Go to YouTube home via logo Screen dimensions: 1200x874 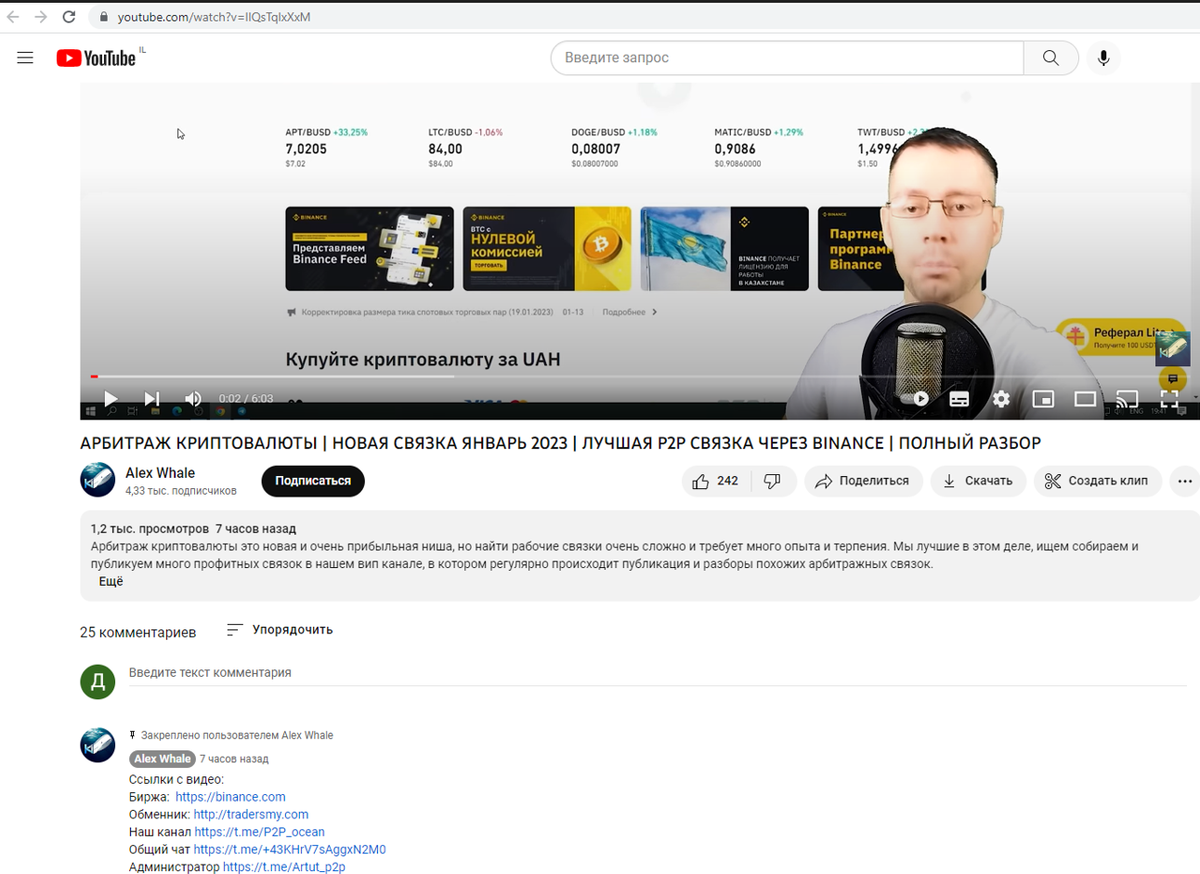[x=96, y=58]
